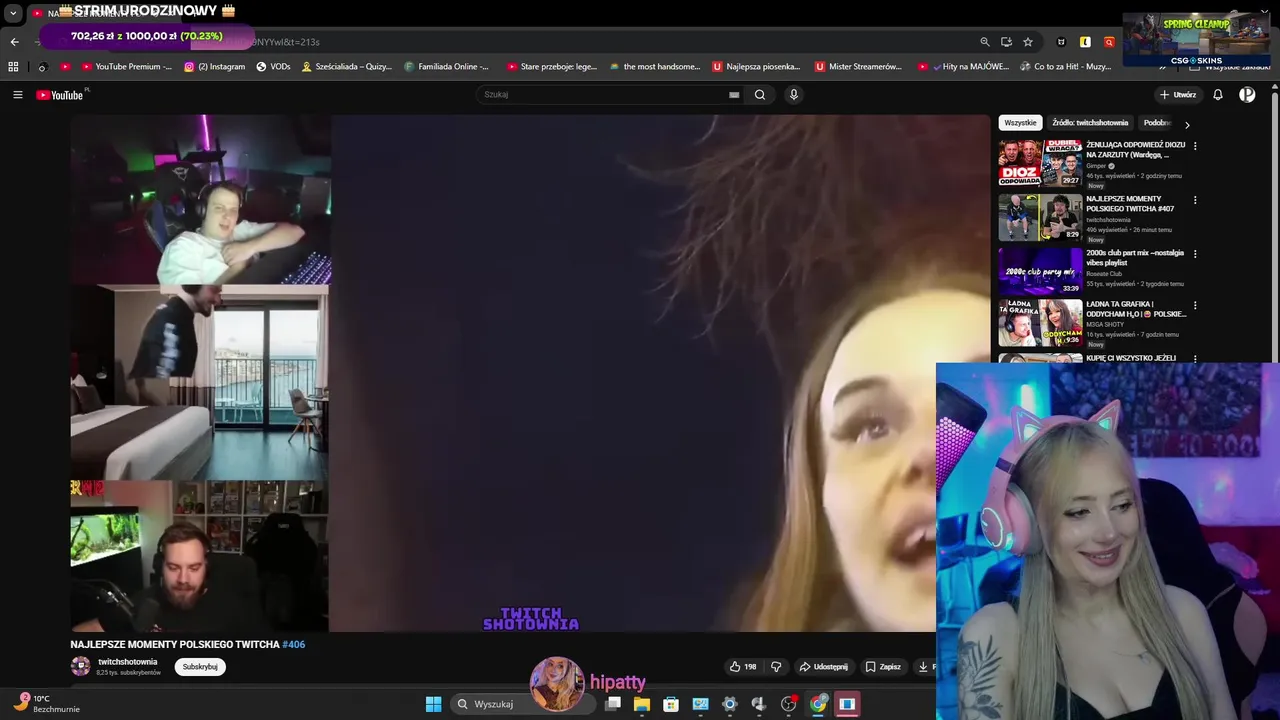The height and width of the screenshot is (720, 1280).
Task: Click the Utwórz create button
Action: (x=1177, y=95)
